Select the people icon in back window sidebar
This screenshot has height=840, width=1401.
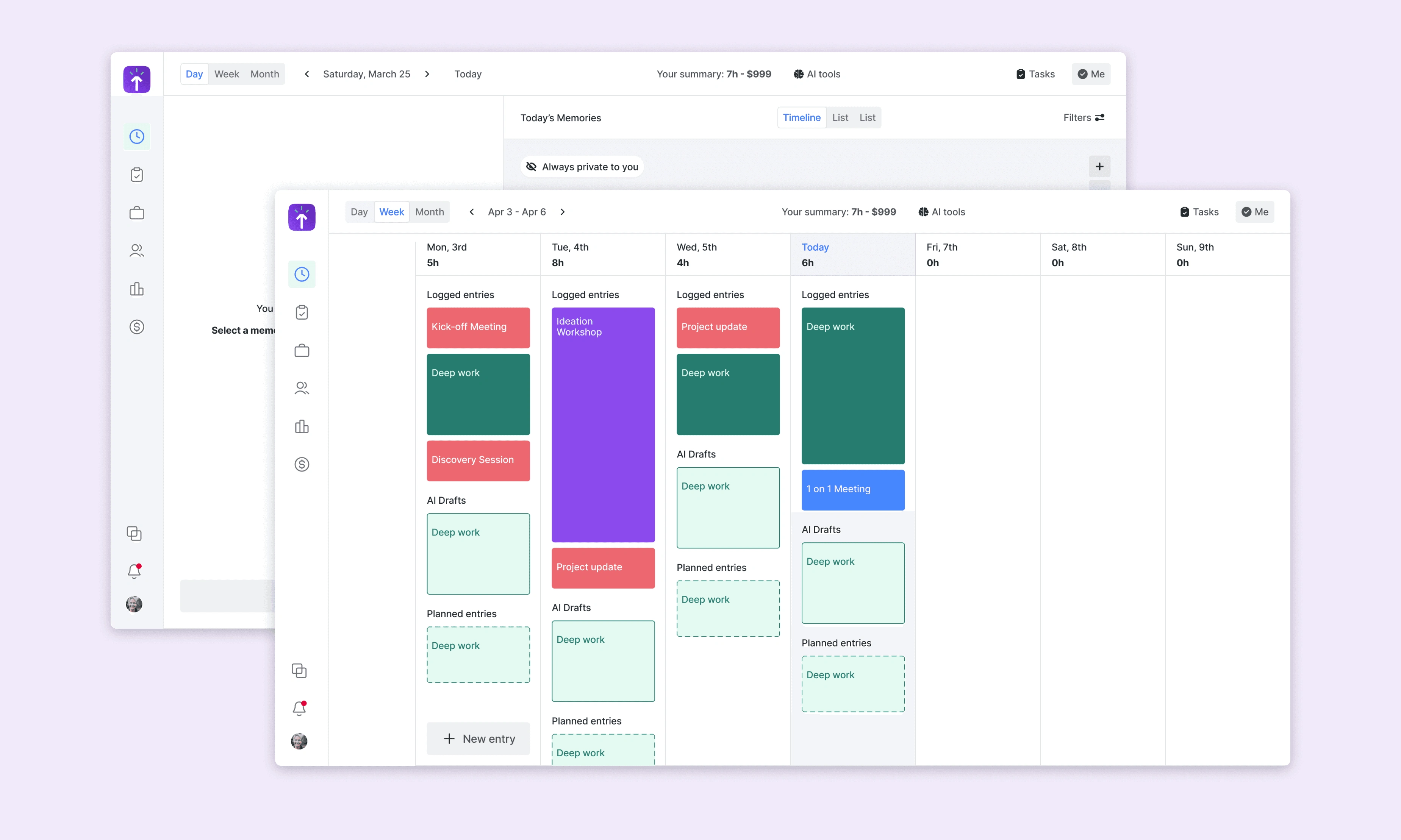[x=137, y=251]
